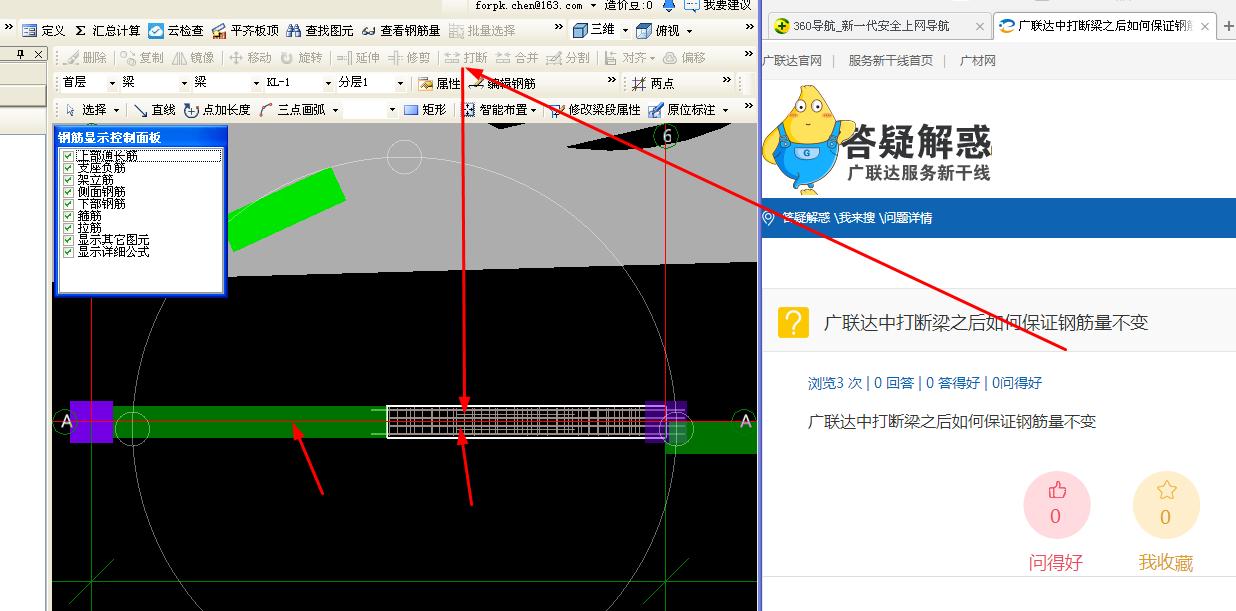Toggle 显示详细公式 checkbox

(x=68, y=252)
